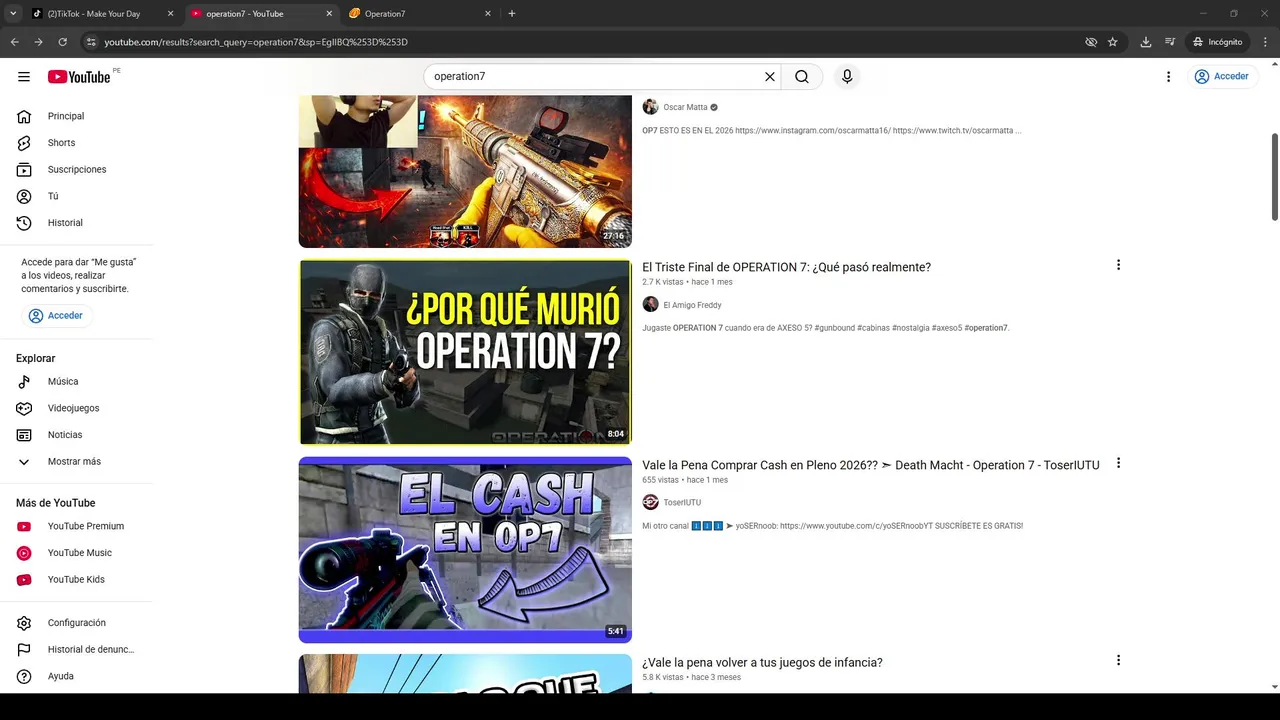The height and width of the screenshot is (720, 1280).
Task: Close the TikTok tab
Action: (x=170, y=14)
